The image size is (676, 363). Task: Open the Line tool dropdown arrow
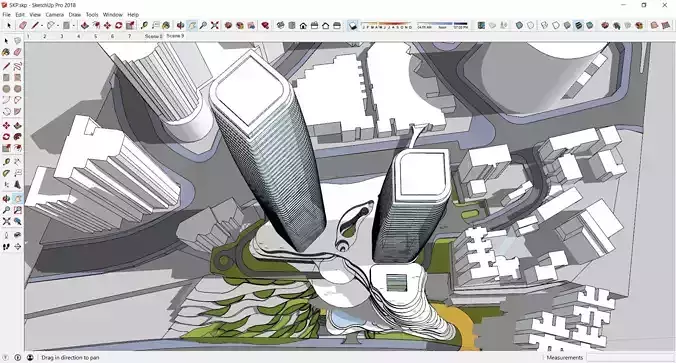[42, 25]
